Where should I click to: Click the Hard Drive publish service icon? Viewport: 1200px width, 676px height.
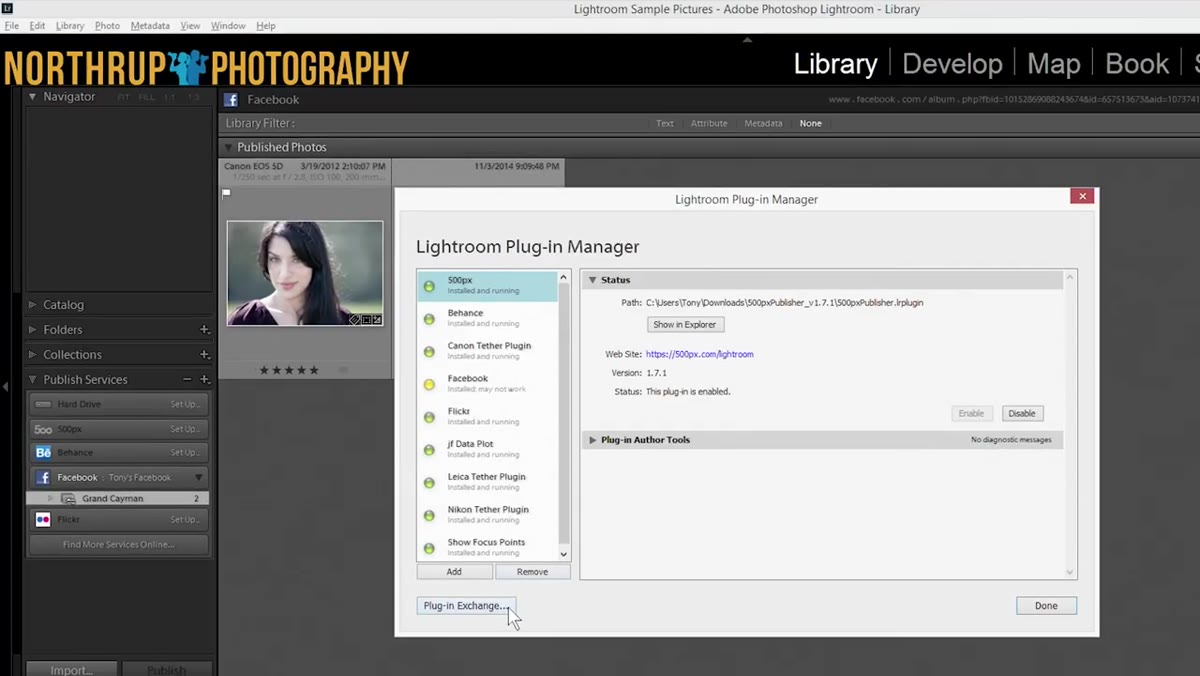coord(43,404)
